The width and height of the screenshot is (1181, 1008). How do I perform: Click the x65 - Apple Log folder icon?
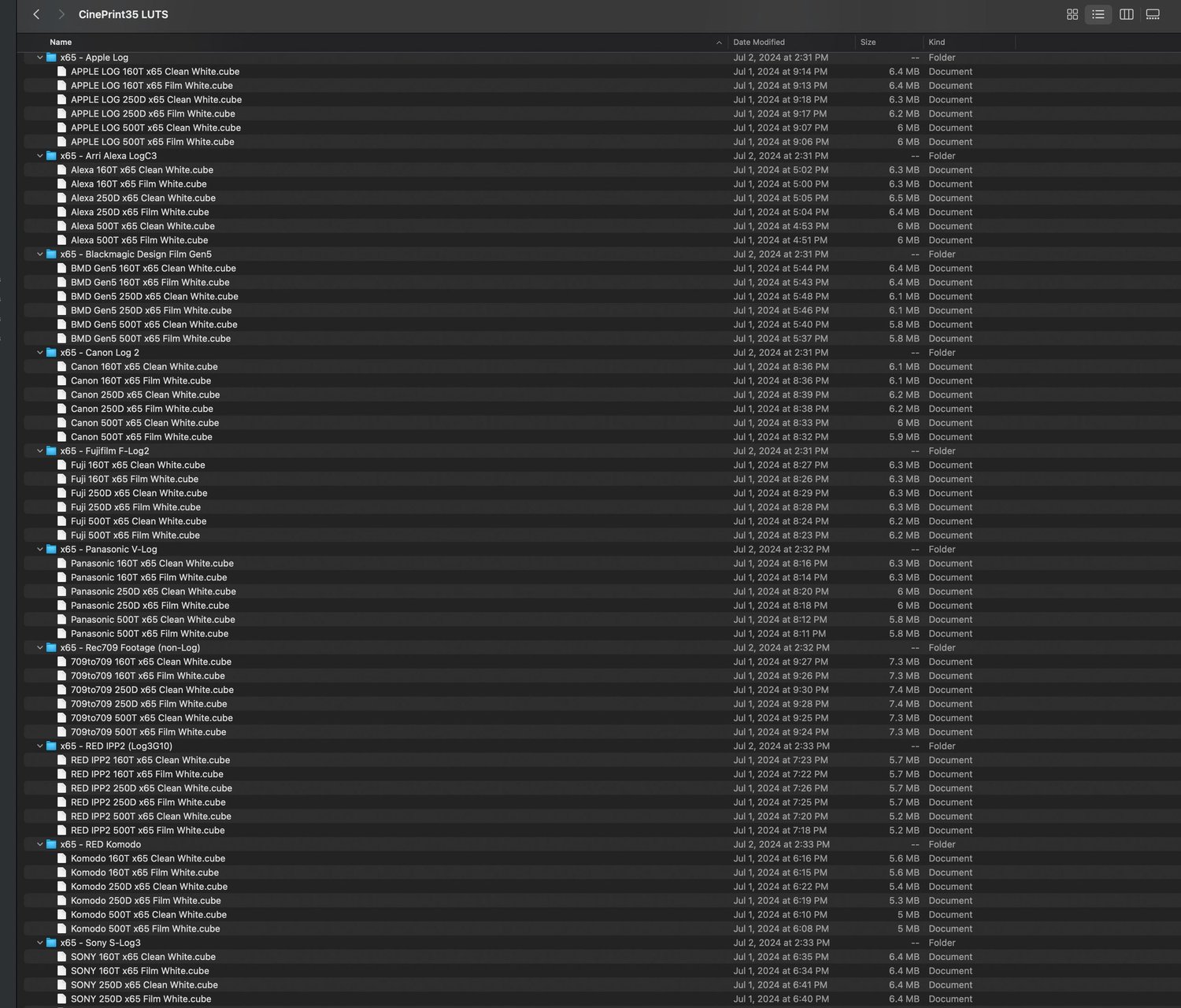click(51, 57)
